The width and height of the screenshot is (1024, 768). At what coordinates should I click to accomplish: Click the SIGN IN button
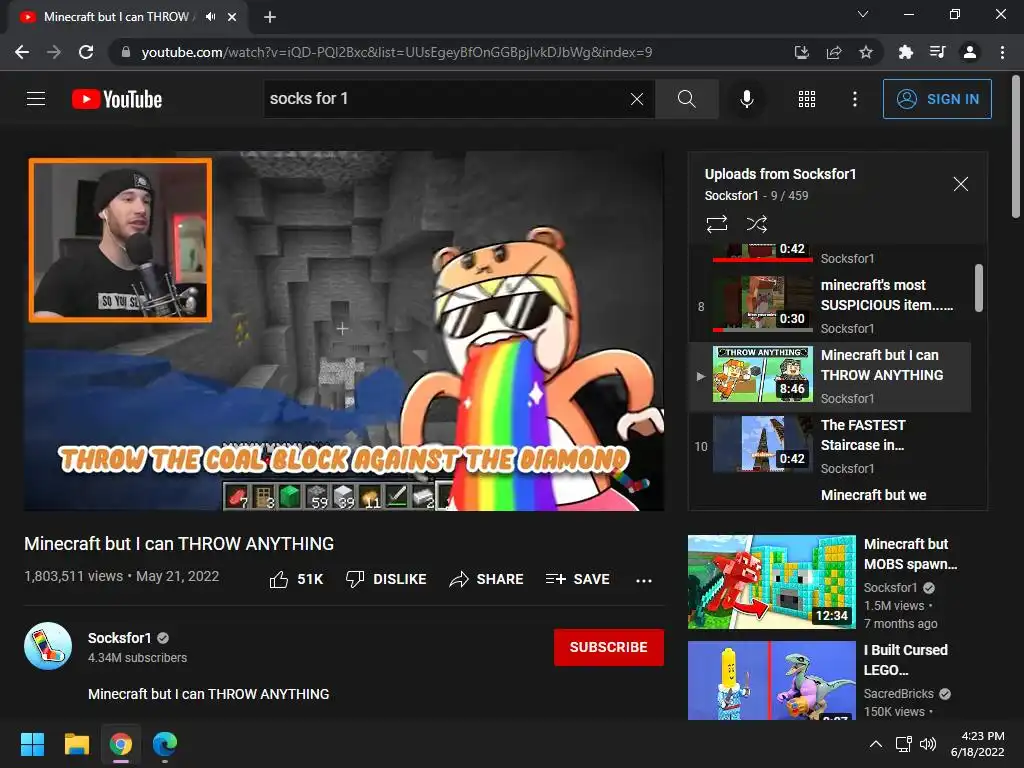point(937,99)
